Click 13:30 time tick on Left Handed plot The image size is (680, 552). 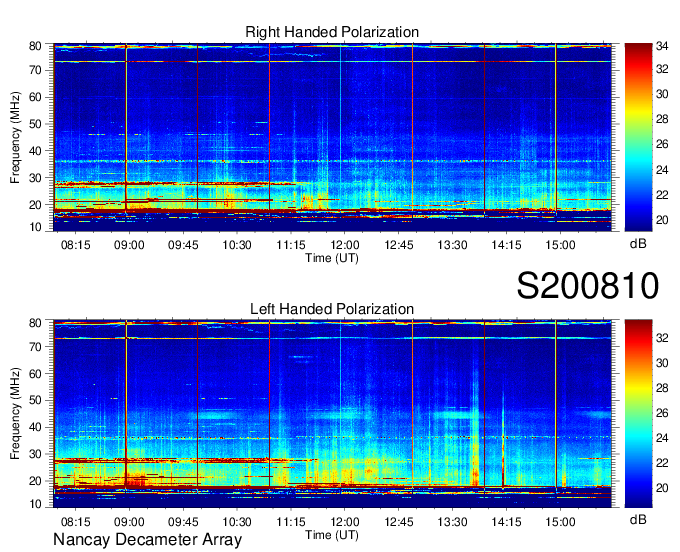tap(452, 522)
